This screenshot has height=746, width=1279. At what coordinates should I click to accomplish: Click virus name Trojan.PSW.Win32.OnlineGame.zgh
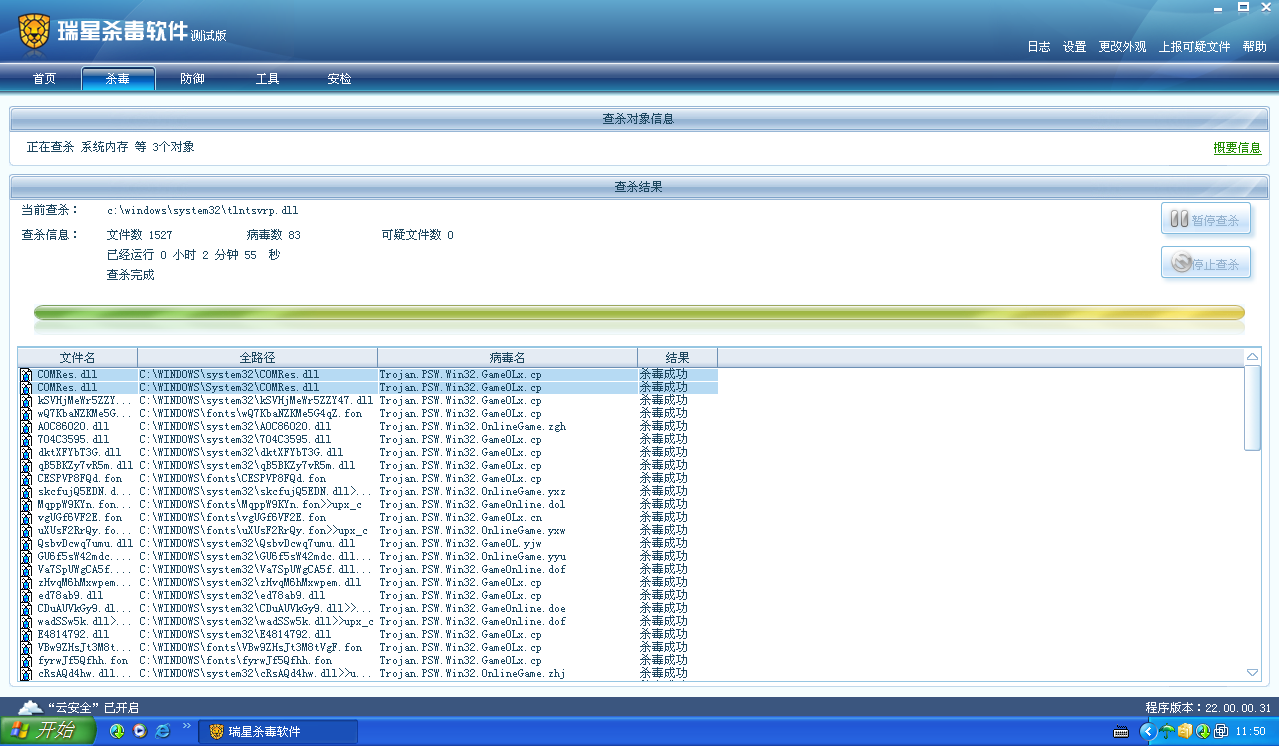tap(472, 426)
